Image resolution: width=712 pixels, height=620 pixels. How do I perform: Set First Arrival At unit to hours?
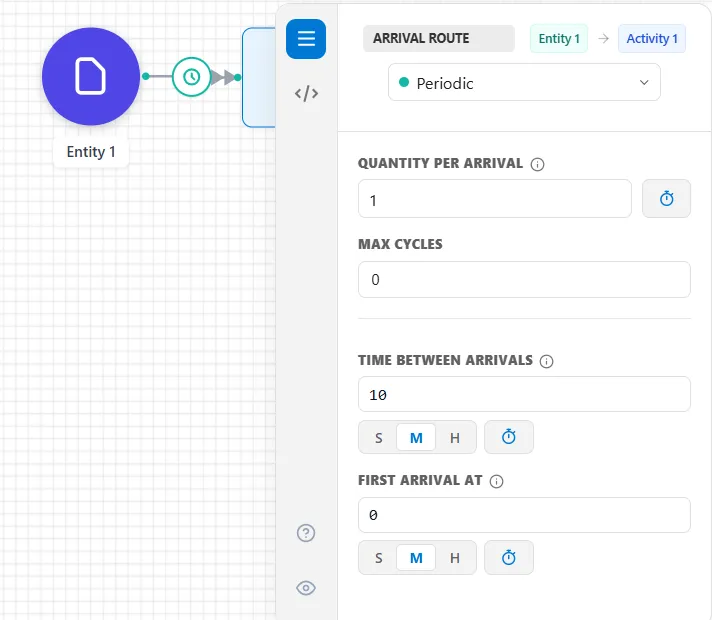coord(455,557)
